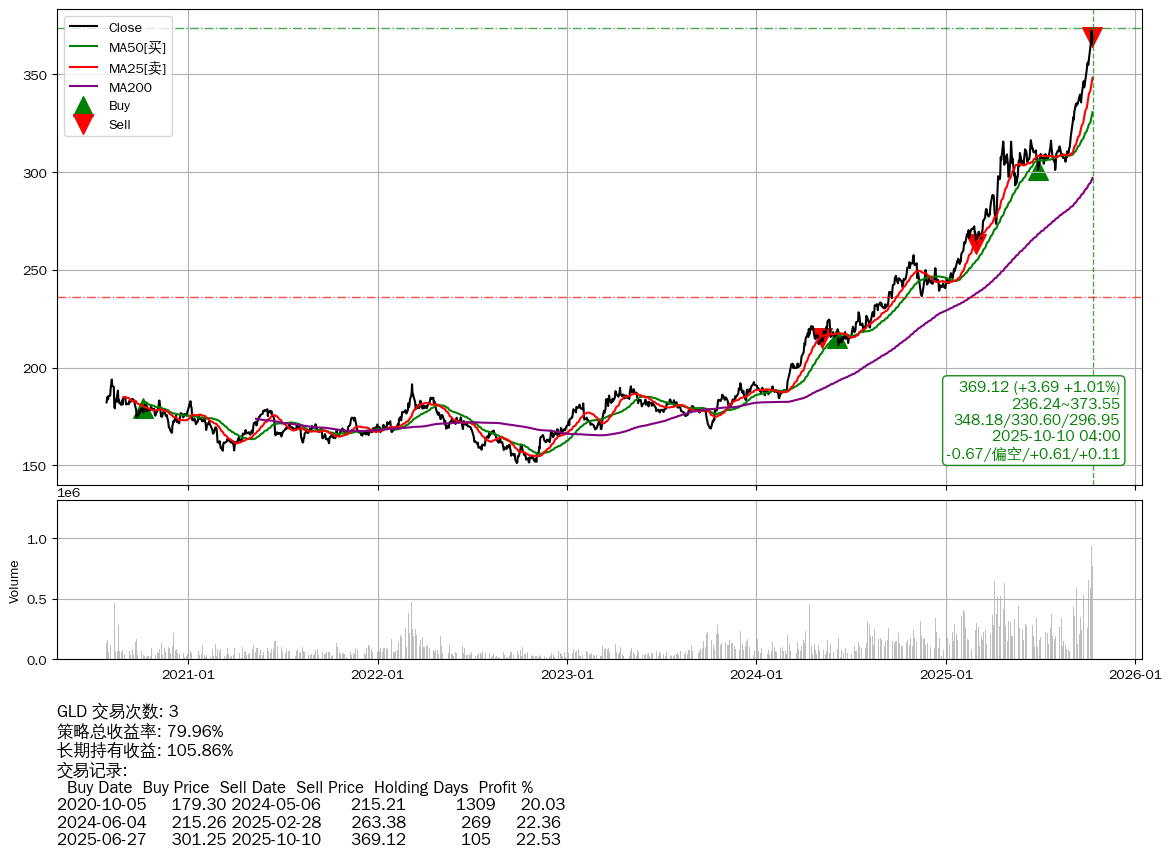1172x857 pixels.
Task: Click the red sell marker from early 2025
Action: coord(976,243)
